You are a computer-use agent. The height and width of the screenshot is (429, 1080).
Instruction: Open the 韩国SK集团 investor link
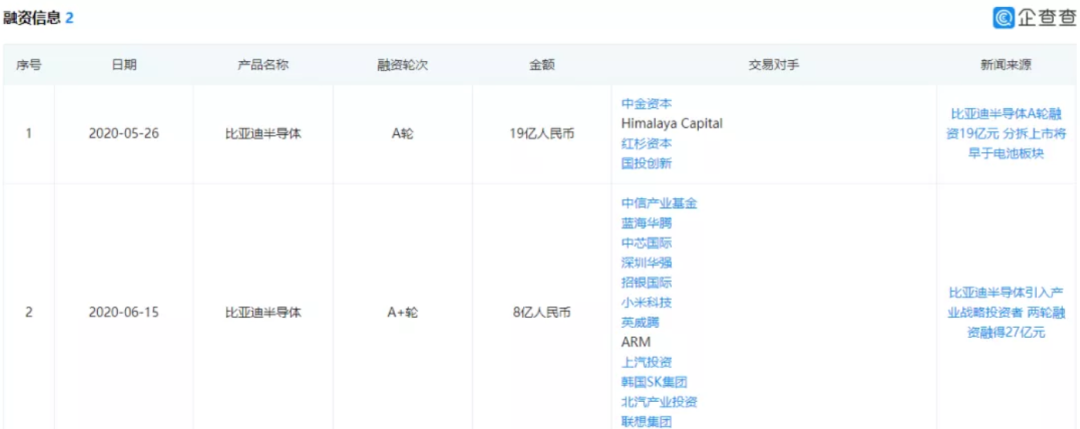coord(654,382)
